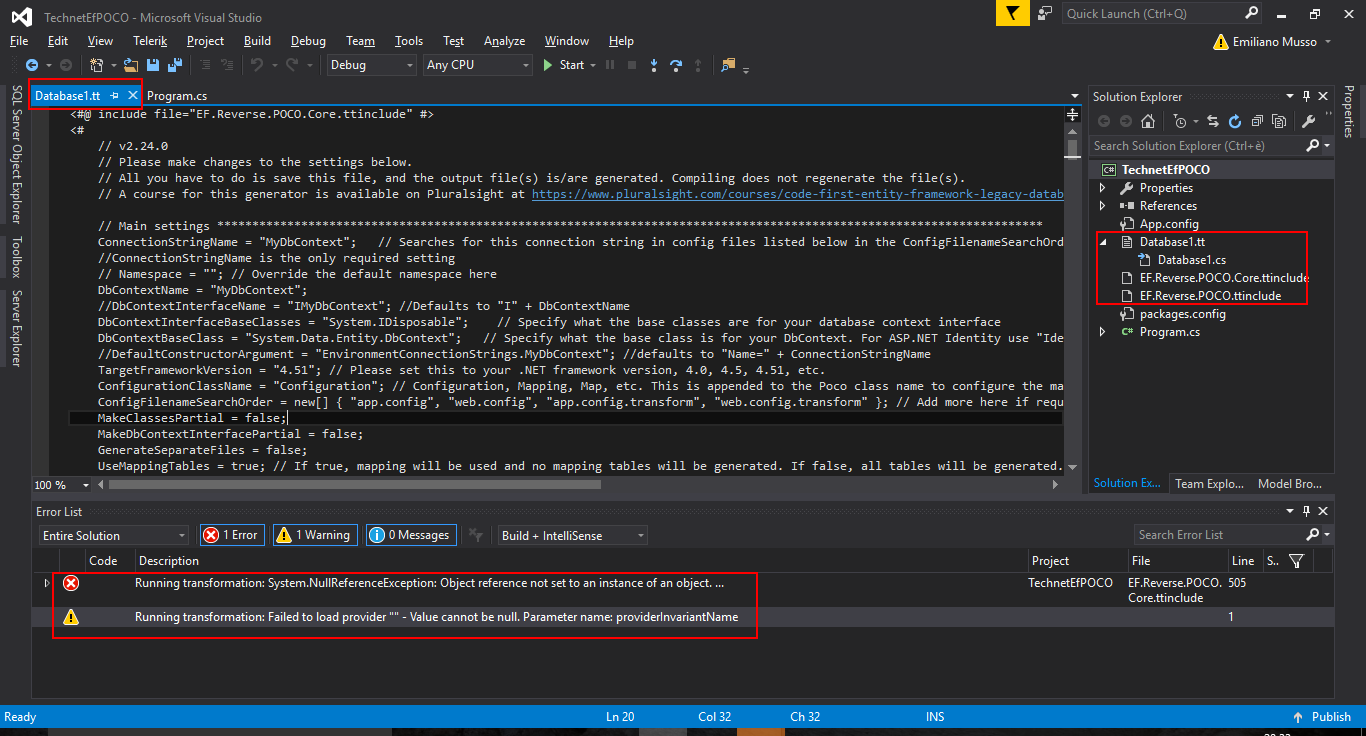Open the Any CPU platform dropdown

pyautogui.click(x=478, y=65)
